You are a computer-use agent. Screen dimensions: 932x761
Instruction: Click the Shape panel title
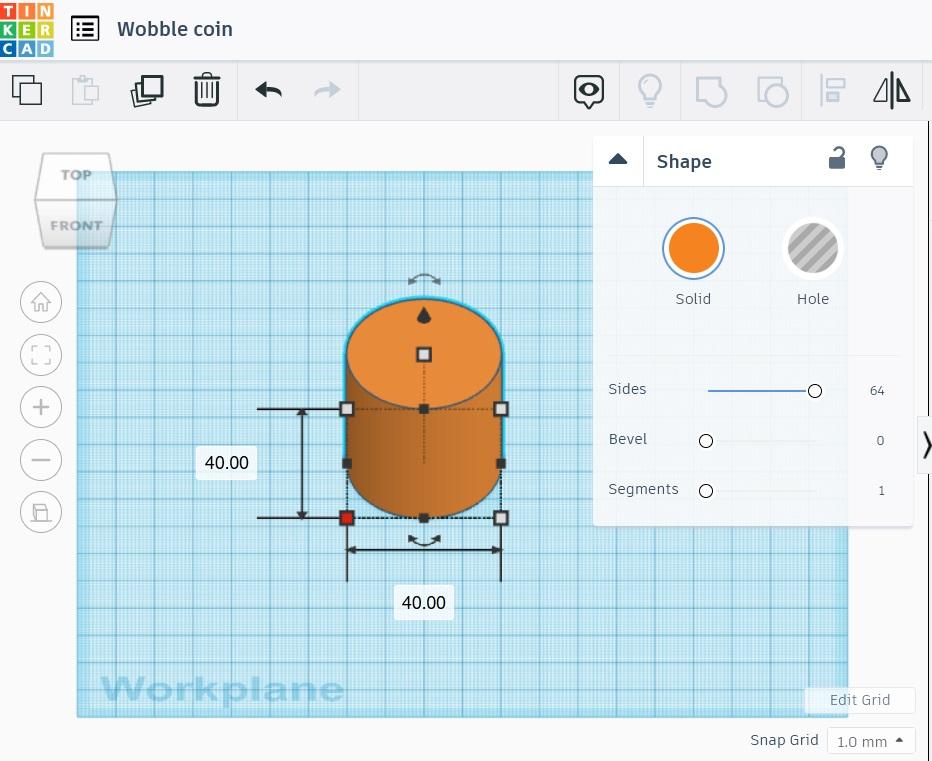pyautogui.click(x=684, y=161)
